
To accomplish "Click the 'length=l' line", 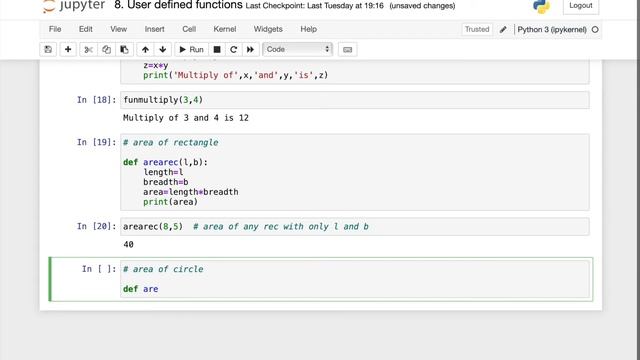I will 163,172.
